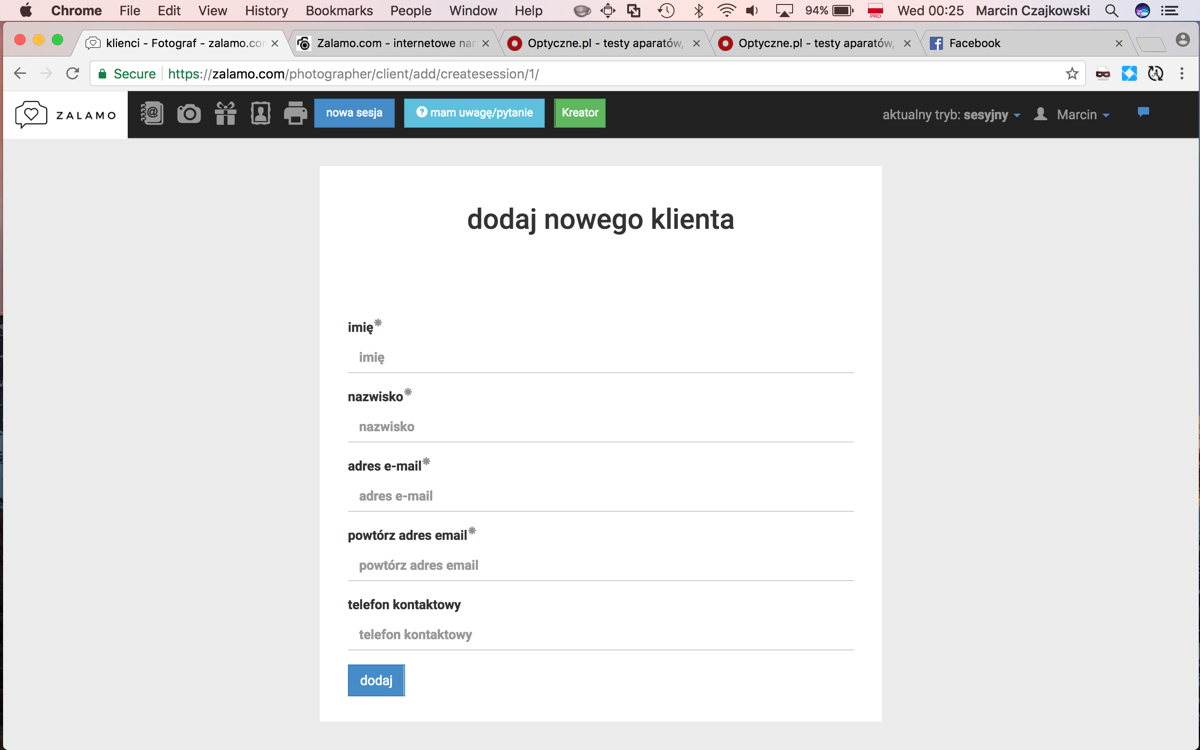Viewport: 1200px width, 750px height.
Task: Open the gift box icon
Action: [x=225, y=113]
